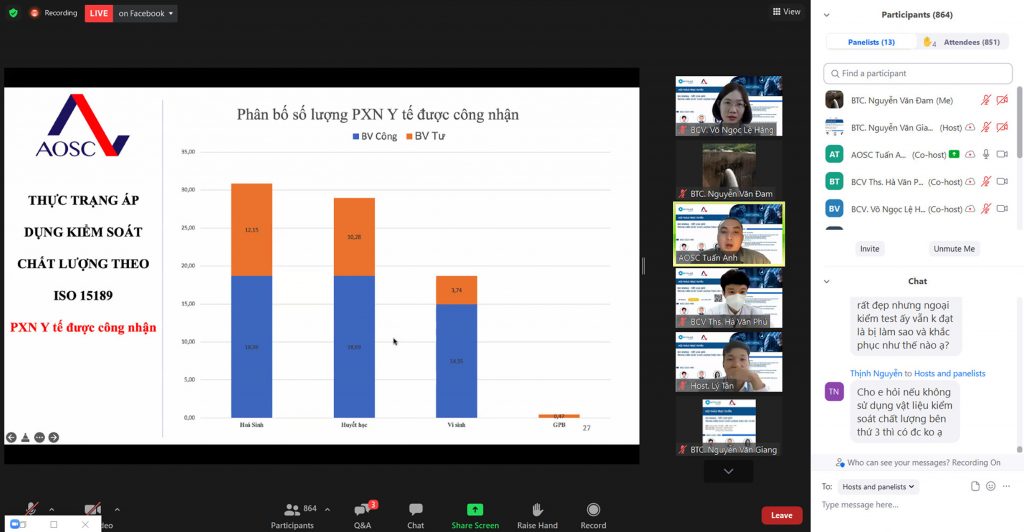Raise Hand using toolbar icon
Viewport: 1024px width, 532px height.
pos(537,509)
